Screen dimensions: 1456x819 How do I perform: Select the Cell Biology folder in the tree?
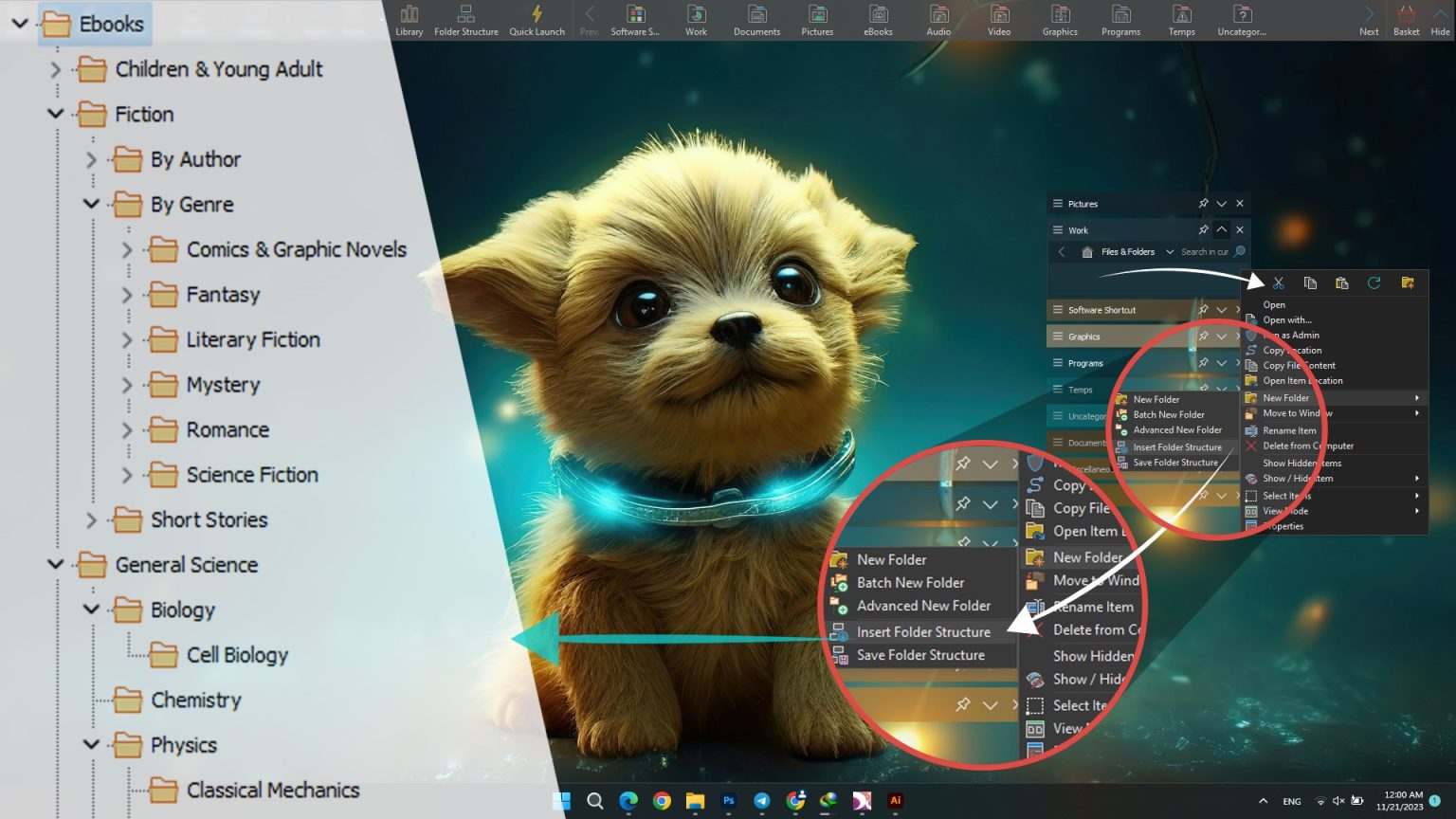(237, 655)
